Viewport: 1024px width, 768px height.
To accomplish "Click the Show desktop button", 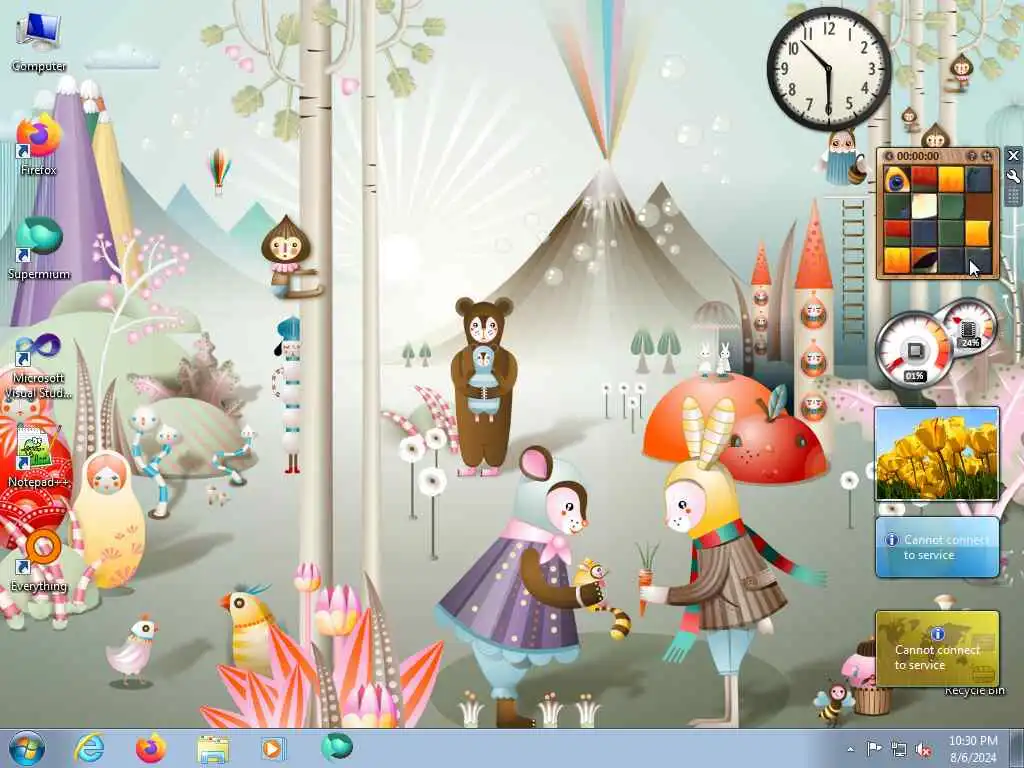I will [1017, 748].
